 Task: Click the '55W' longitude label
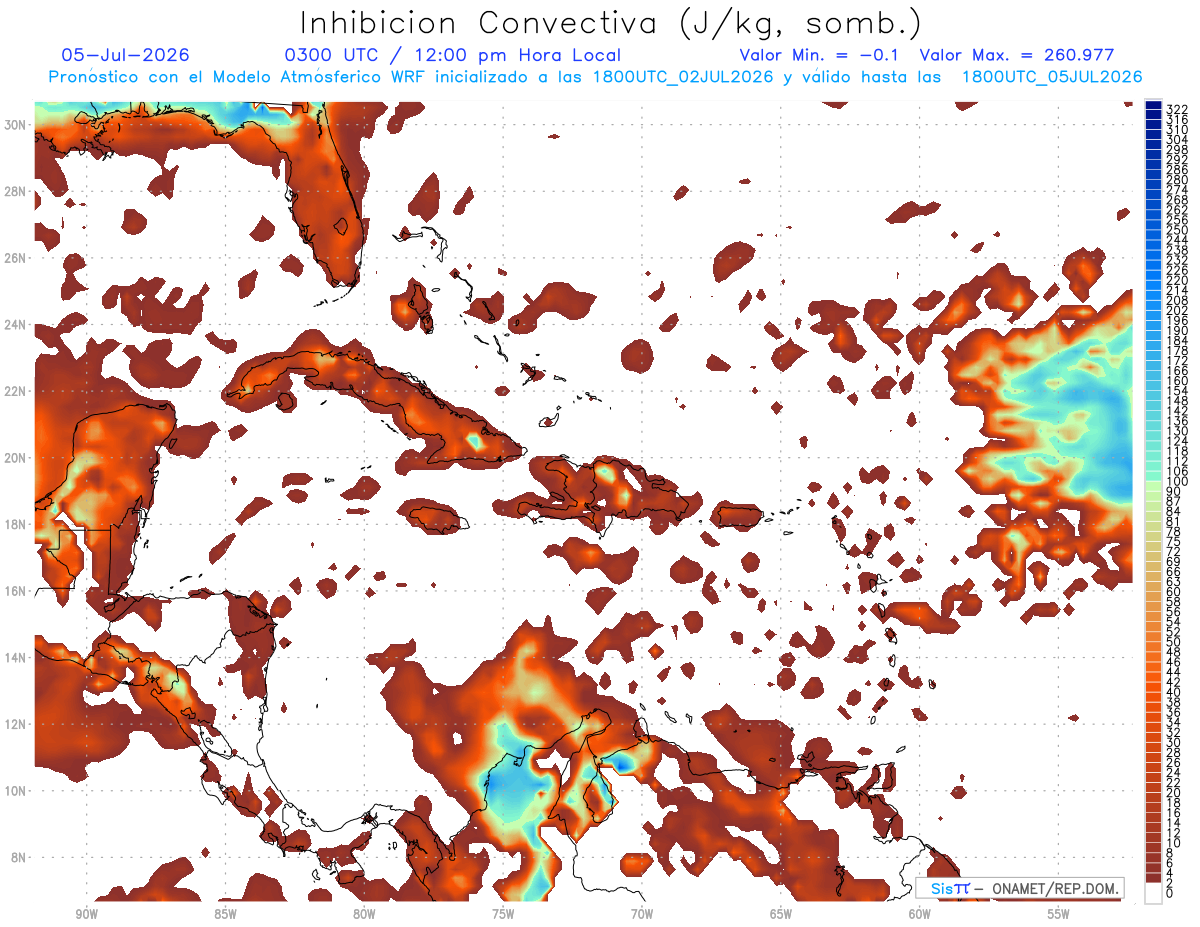pyautogui.click(x=1059, y=914)
